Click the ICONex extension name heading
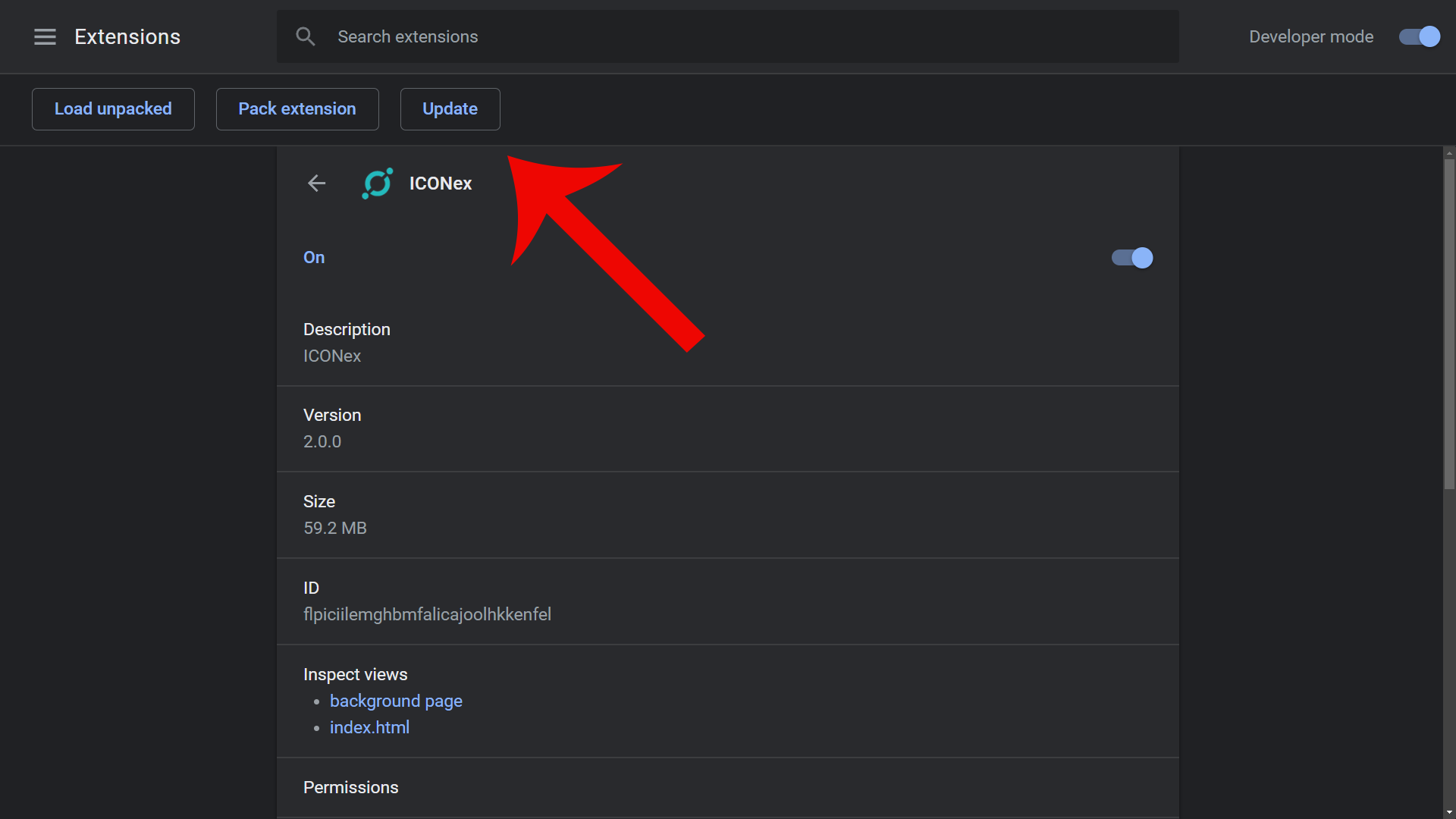Screen dimensions: 1456x819 pos(441,184)
